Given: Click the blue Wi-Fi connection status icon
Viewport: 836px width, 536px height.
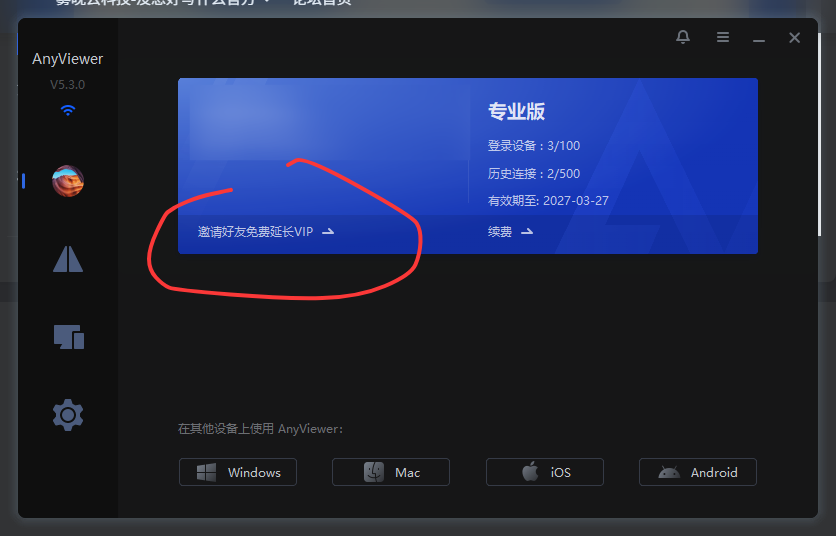Looking at the screenshot, I should click(x=68, y=110).
